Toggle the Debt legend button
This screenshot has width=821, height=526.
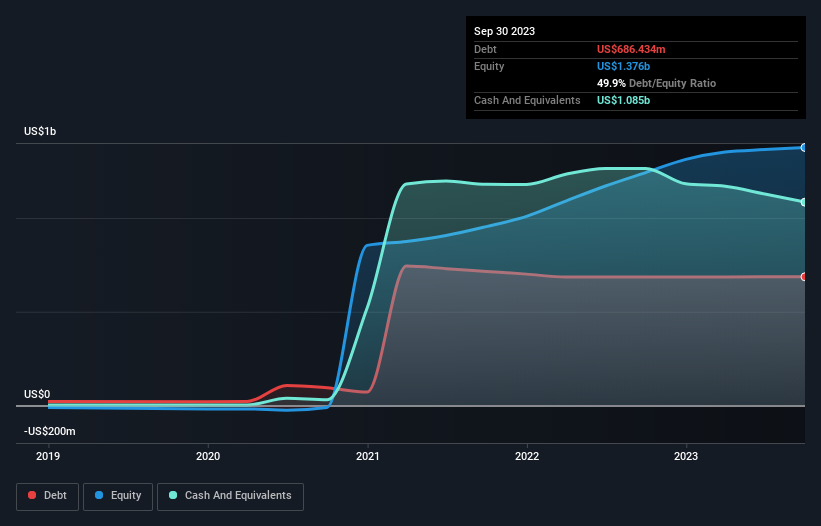(x=48, y=496)
